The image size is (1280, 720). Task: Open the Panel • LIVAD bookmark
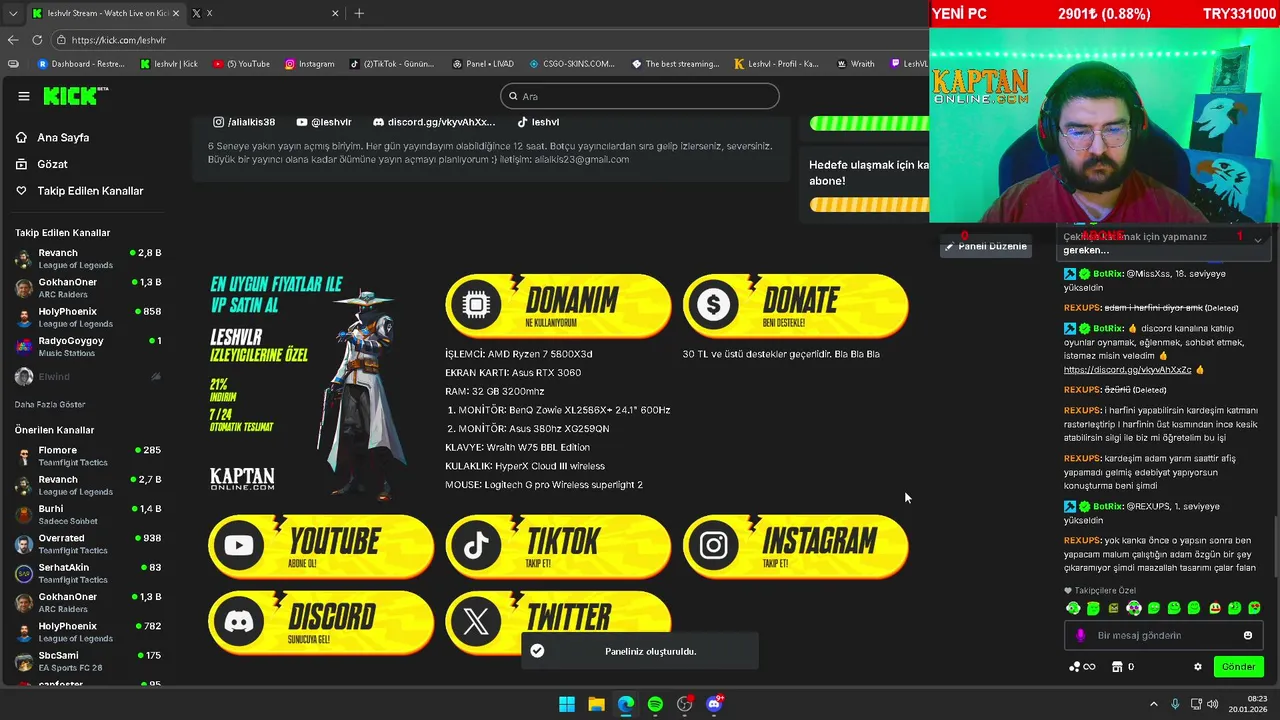482,64
